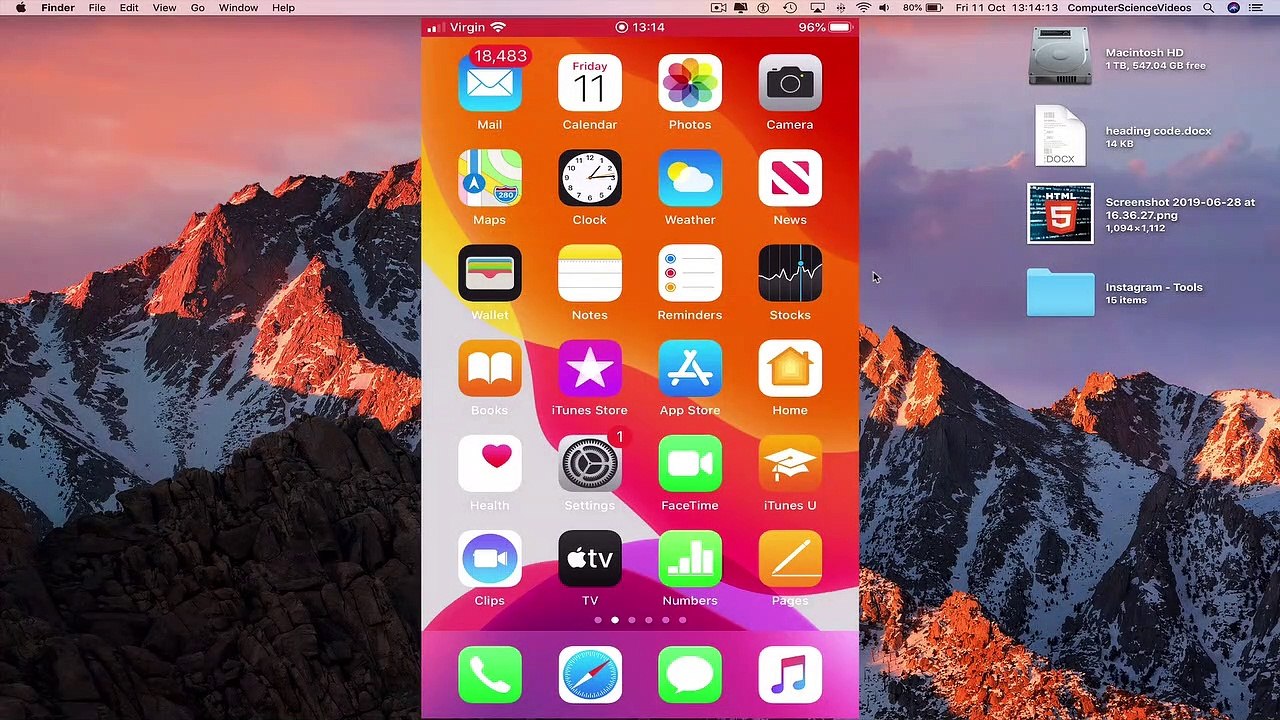Open the View menu
The width and height of the screenshot is (1280, 720).
click(164, 8)
